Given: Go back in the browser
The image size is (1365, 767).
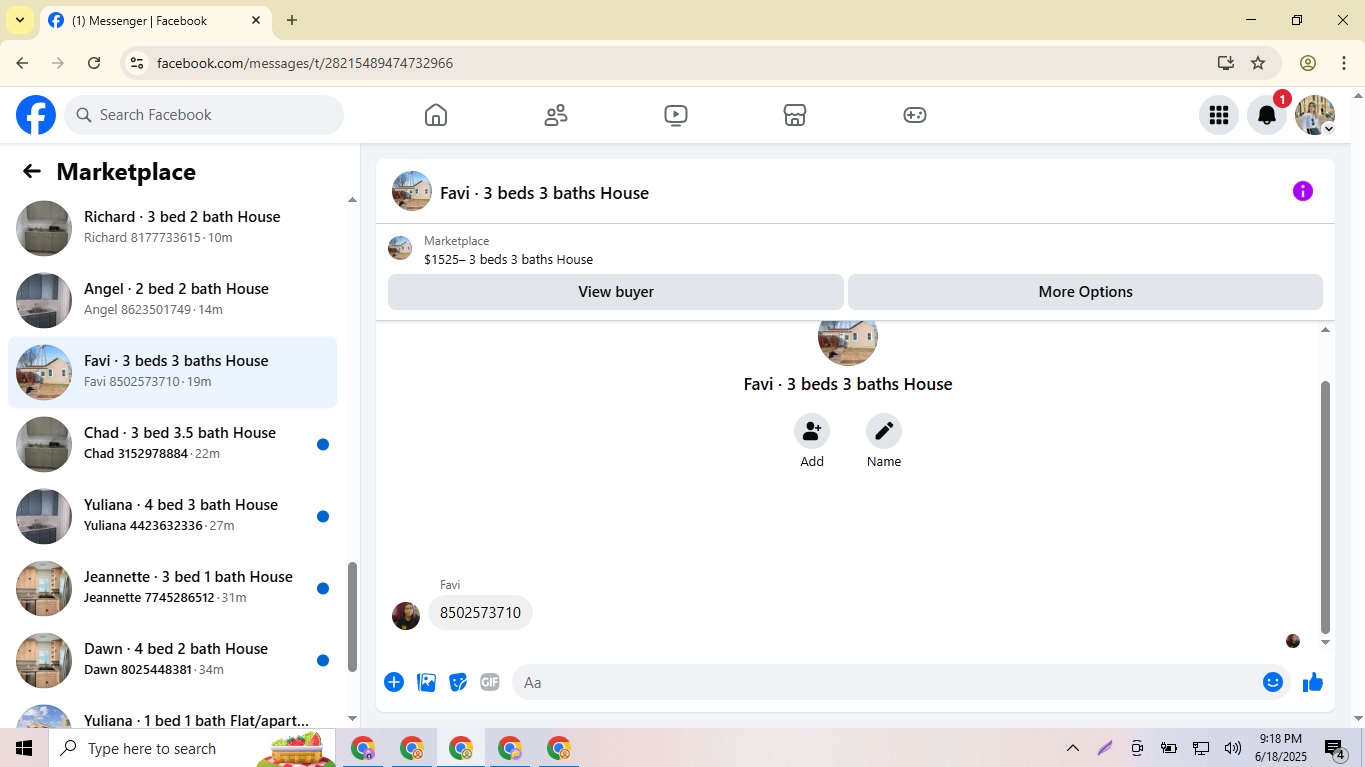Looking at the screenshot, I should click(x=22, y=63).
